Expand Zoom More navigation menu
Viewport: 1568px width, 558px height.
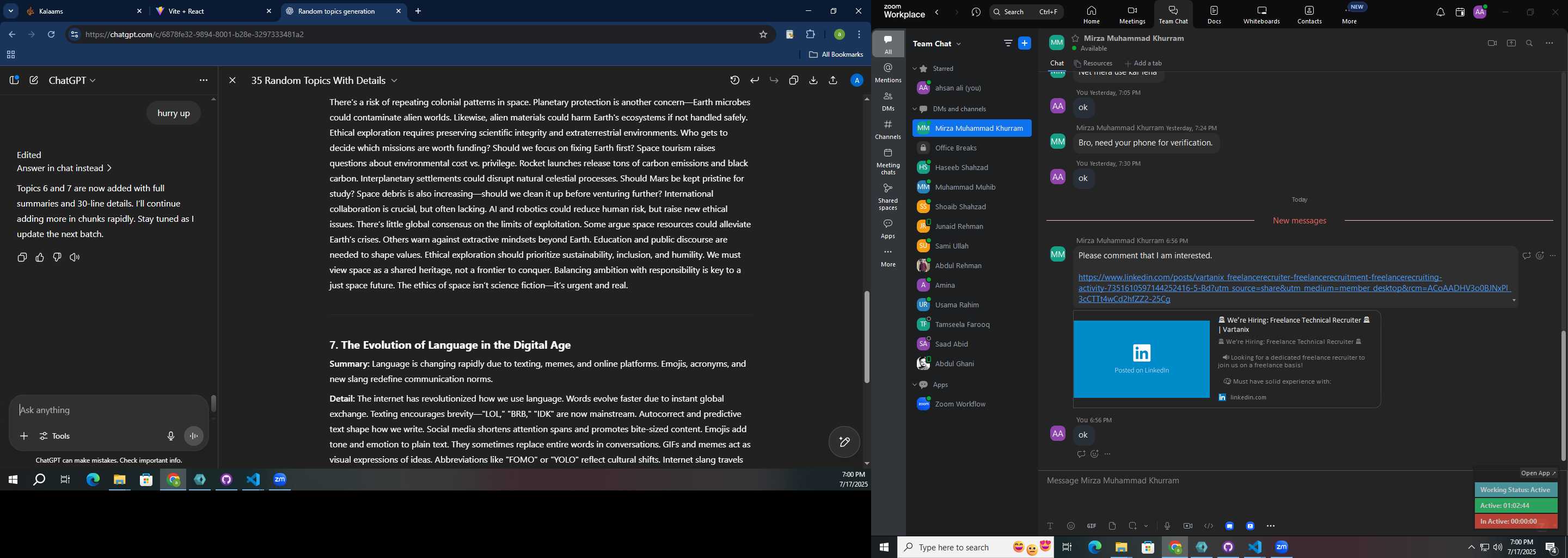pyautogui.click(x=1350, y=15)
